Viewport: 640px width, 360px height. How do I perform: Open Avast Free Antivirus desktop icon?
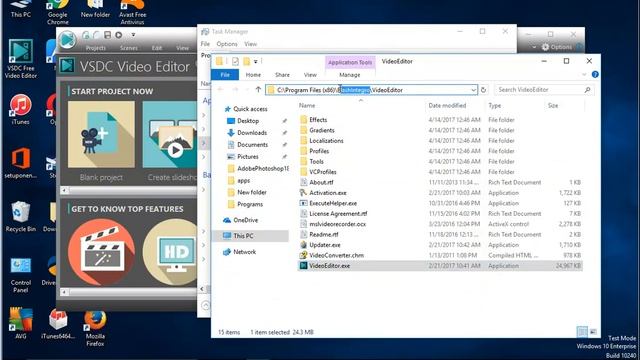click(132, 11)
